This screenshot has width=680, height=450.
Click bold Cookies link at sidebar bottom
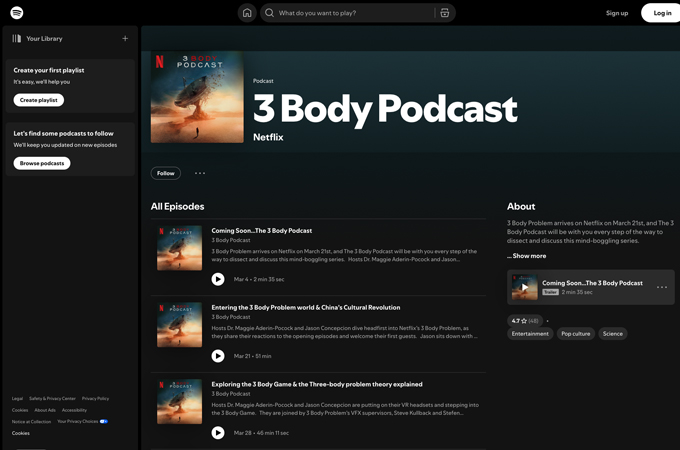(21, 433)
